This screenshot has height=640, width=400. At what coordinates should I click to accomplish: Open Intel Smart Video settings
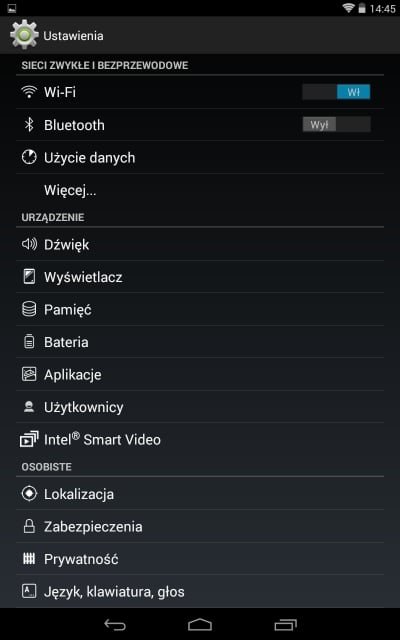(x=200, y=439)
